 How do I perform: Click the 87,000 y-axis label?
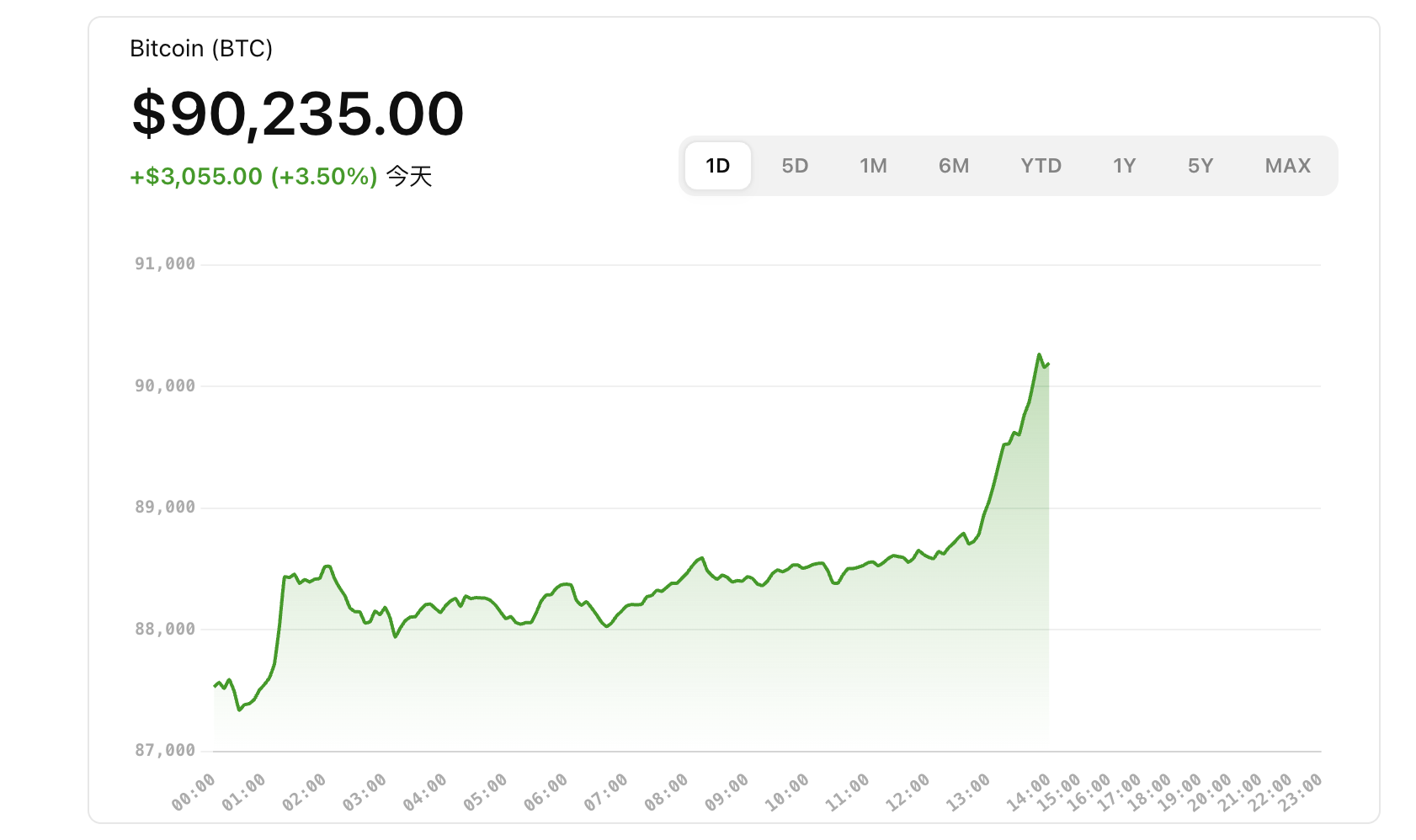coord(165,750)
